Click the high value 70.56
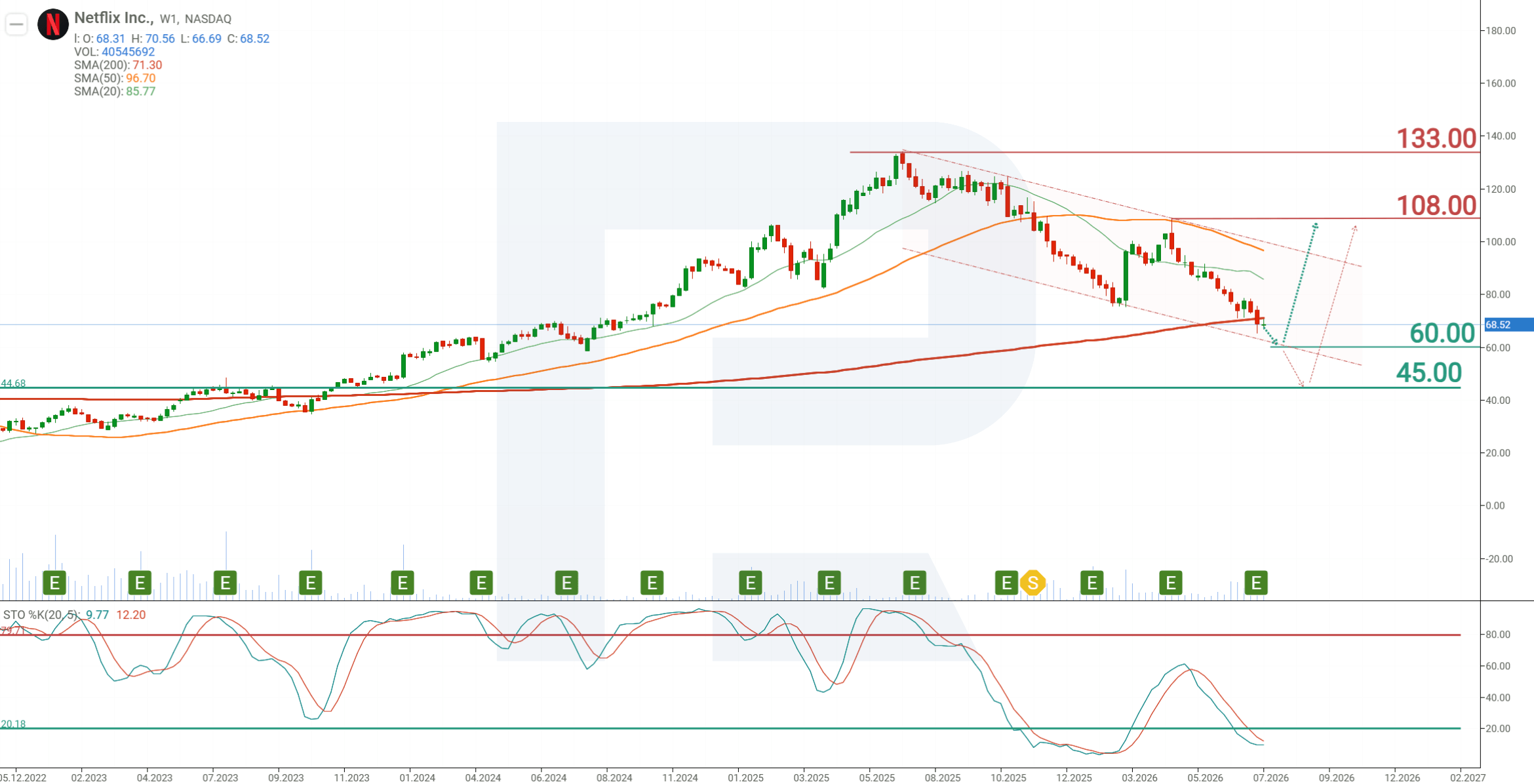Screen dimensions: 1534x784 tap(160, 39)
